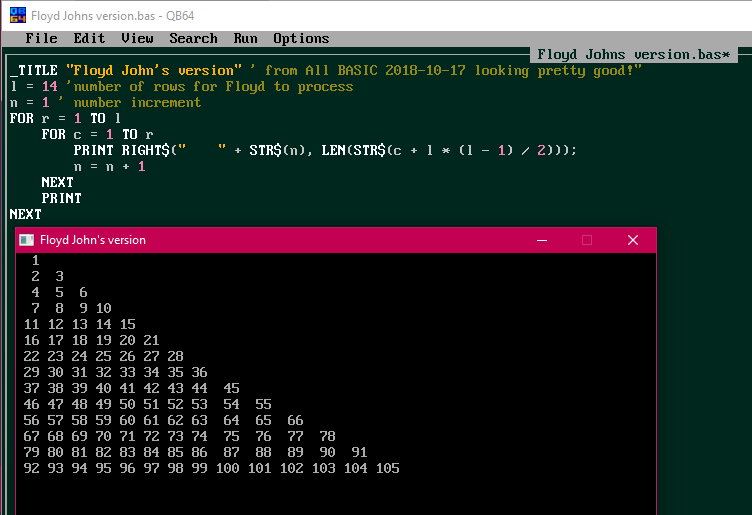This screenshot has height=515, width=752.
Task: Expand the View menu
Action: [x=137, y=38]
